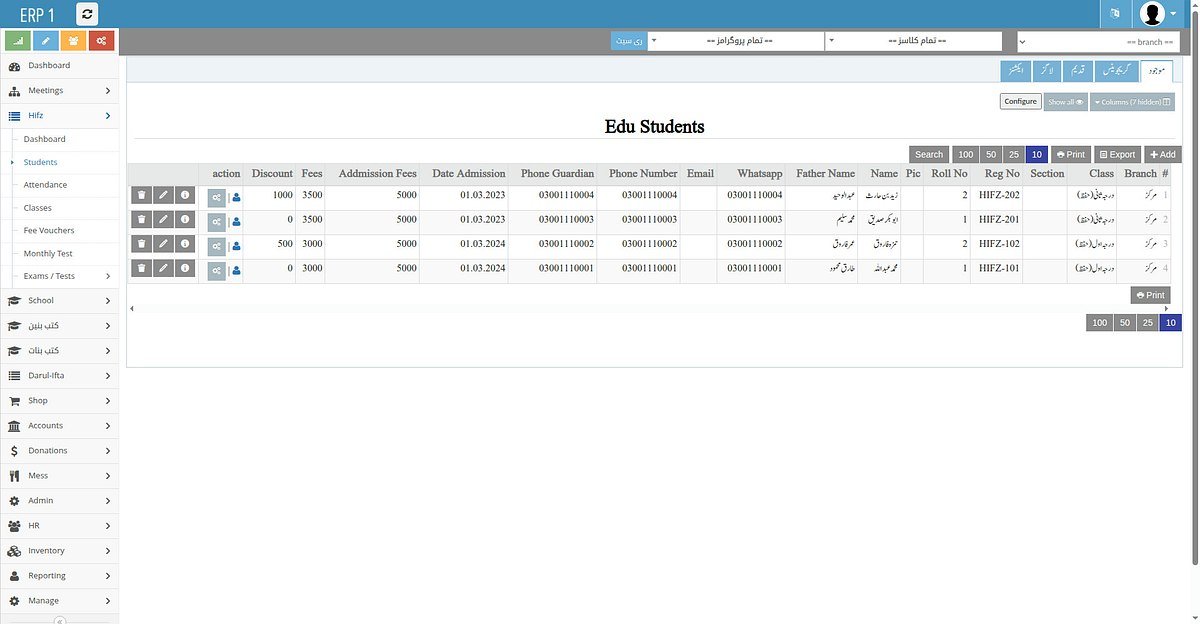Viewport: 1200px width, 625px height.
Task: Switch to the گریجویٹس tab
Action: pos(1117,71)
